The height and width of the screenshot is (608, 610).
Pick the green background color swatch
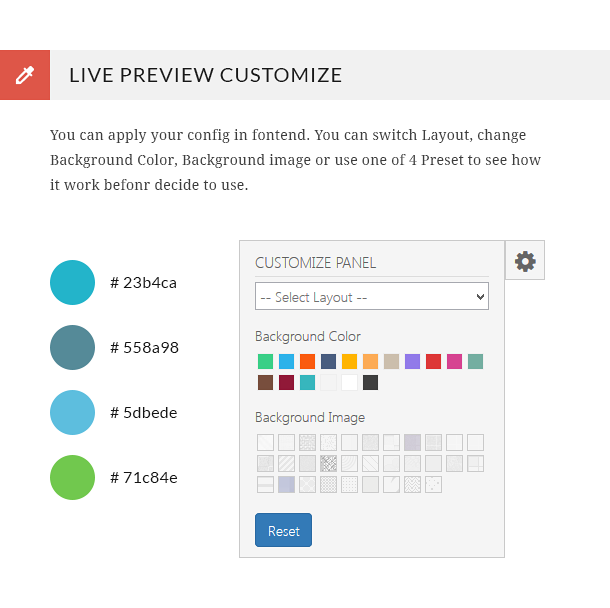click(x=265, y=361)
